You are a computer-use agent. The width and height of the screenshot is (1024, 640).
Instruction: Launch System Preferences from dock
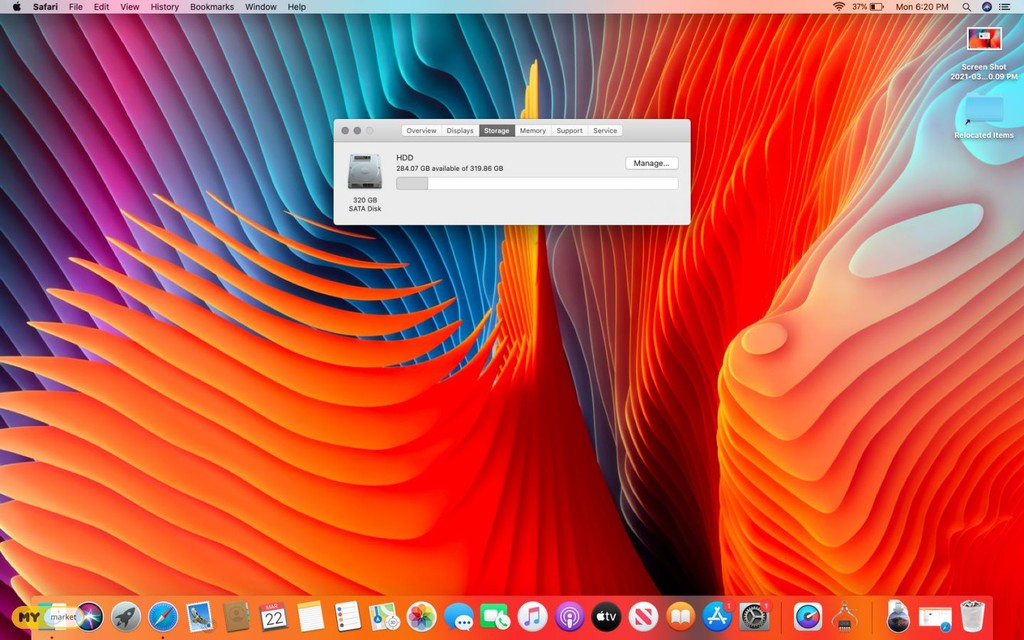click(754, 616)
